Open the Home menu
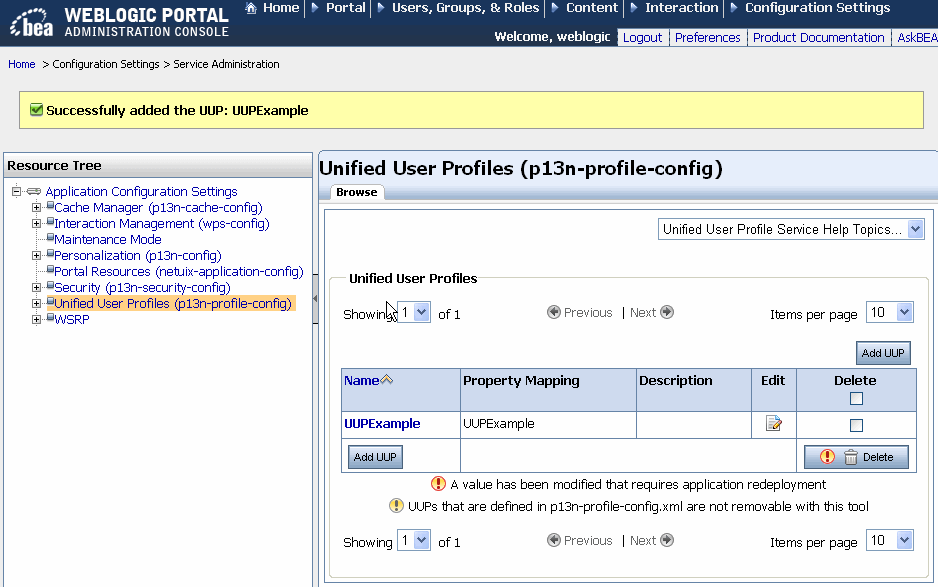 coord(281,8)
